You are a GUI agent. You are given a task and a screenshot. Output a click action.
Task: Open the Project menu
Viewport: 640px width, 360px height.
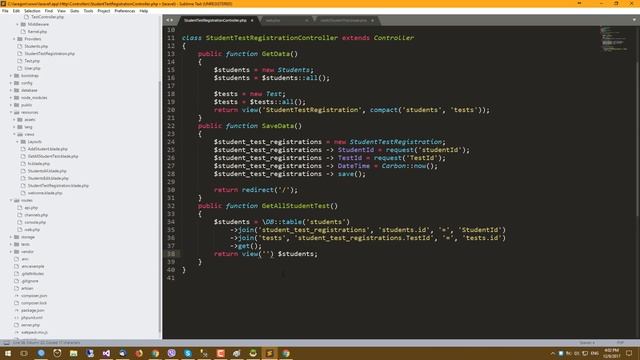(x=104, y=11)
